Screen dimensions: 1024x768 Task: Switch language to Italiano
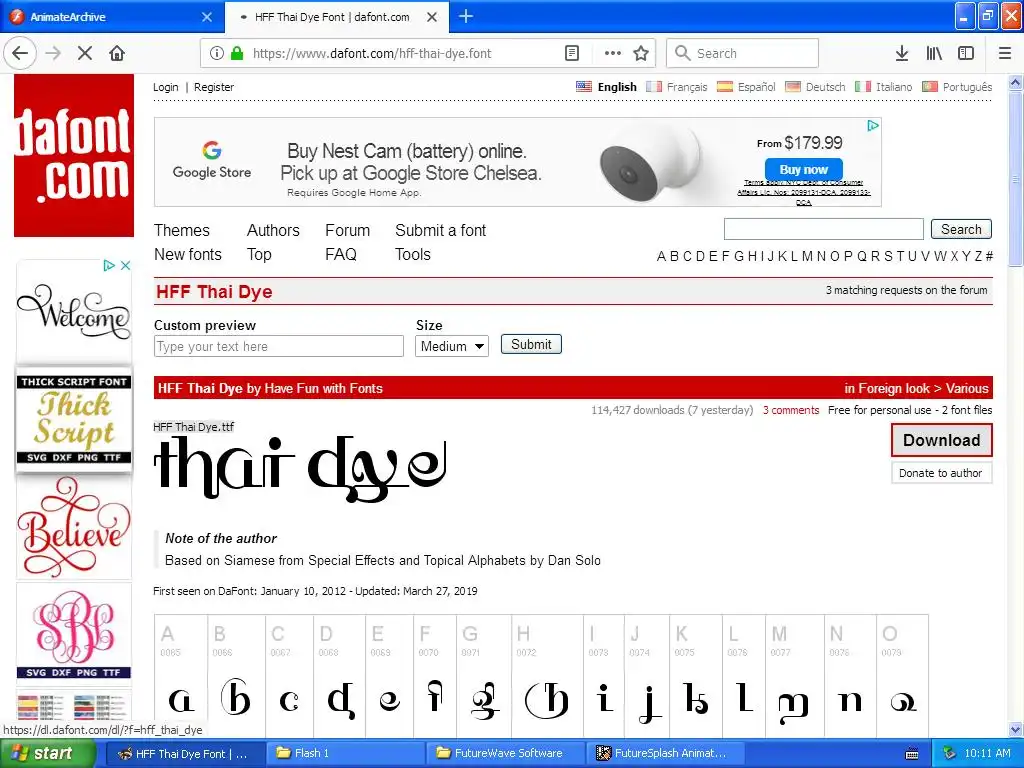pyautogui.click(x=884, y=87)
